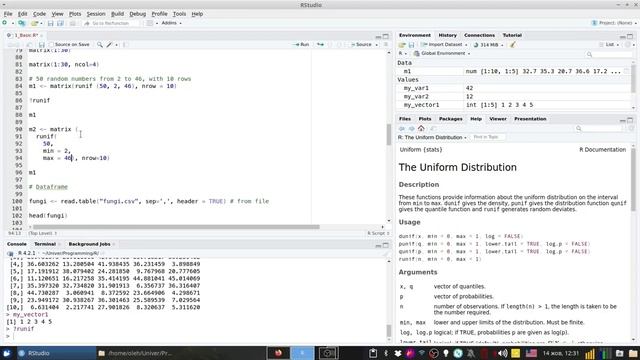Click the volume icon in system tray
The image size is (640, 360).
(503, 353)
